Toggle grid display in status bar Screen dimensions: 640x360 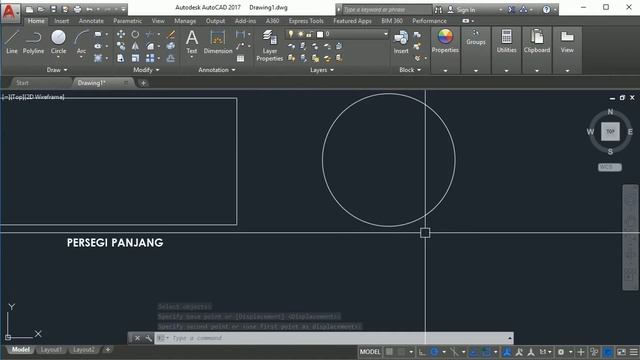click(390, 351)
